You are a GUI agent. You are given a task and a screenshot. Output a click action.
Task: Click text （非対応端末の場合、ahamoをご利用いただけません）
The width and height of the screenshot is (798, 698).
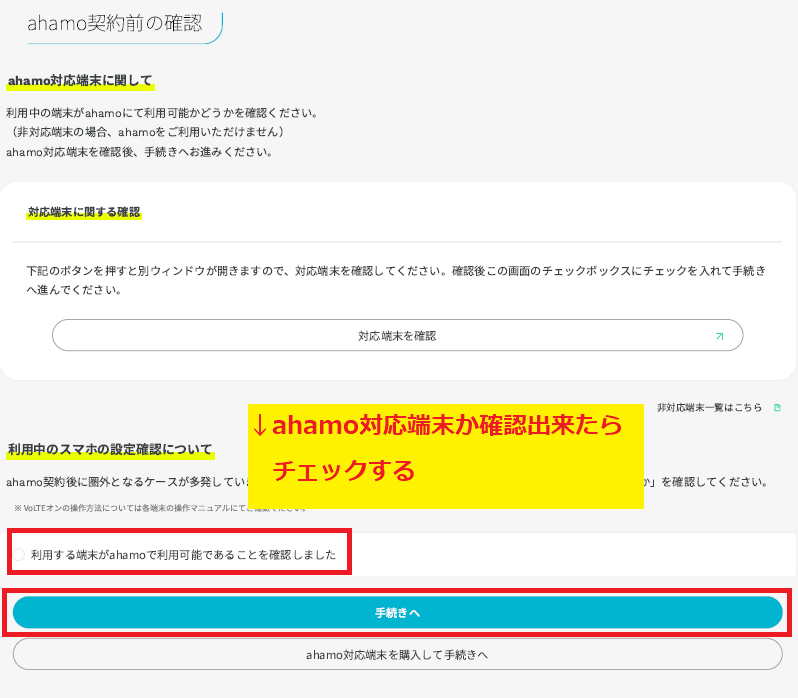[148, 132]
